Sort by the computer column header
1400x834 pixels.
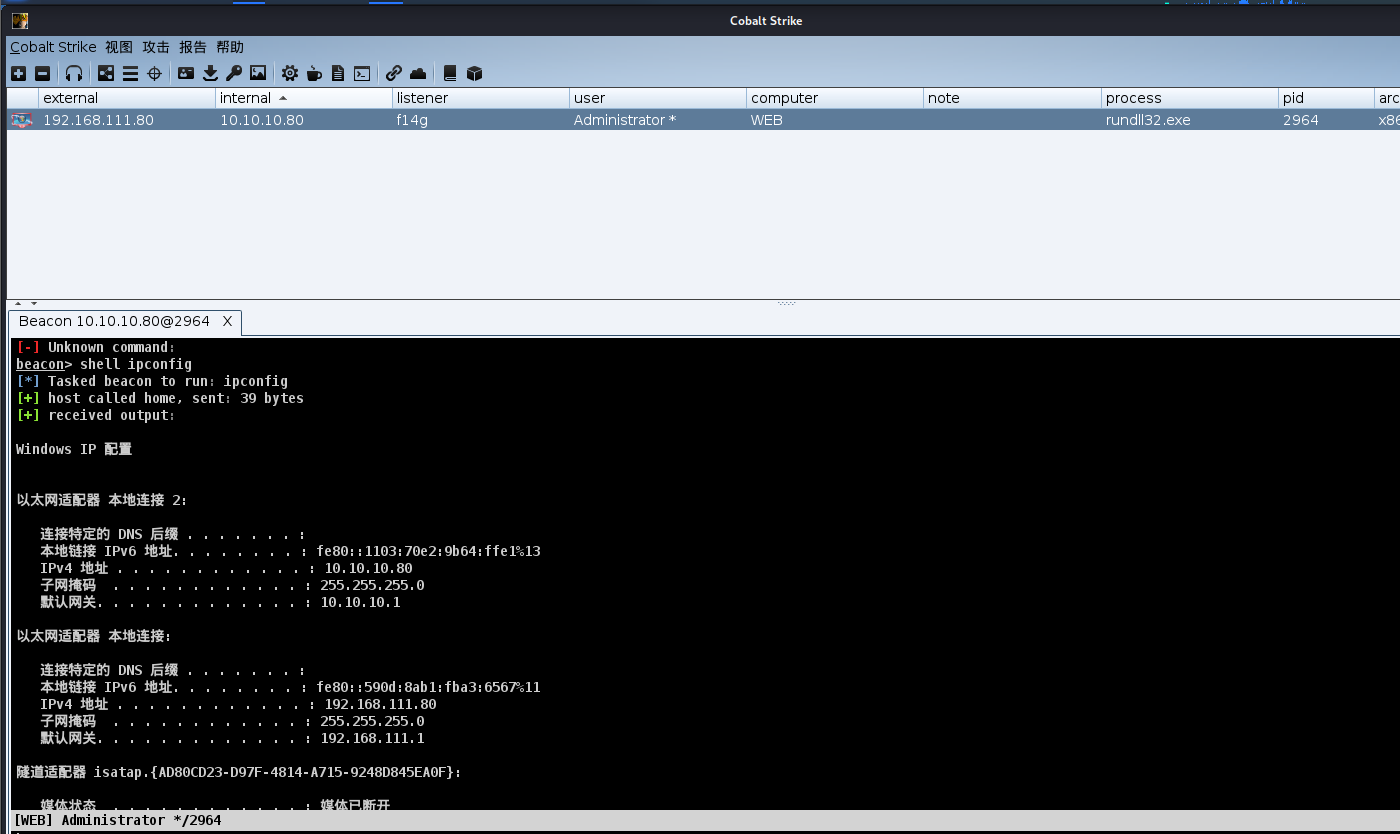(835, 98)
